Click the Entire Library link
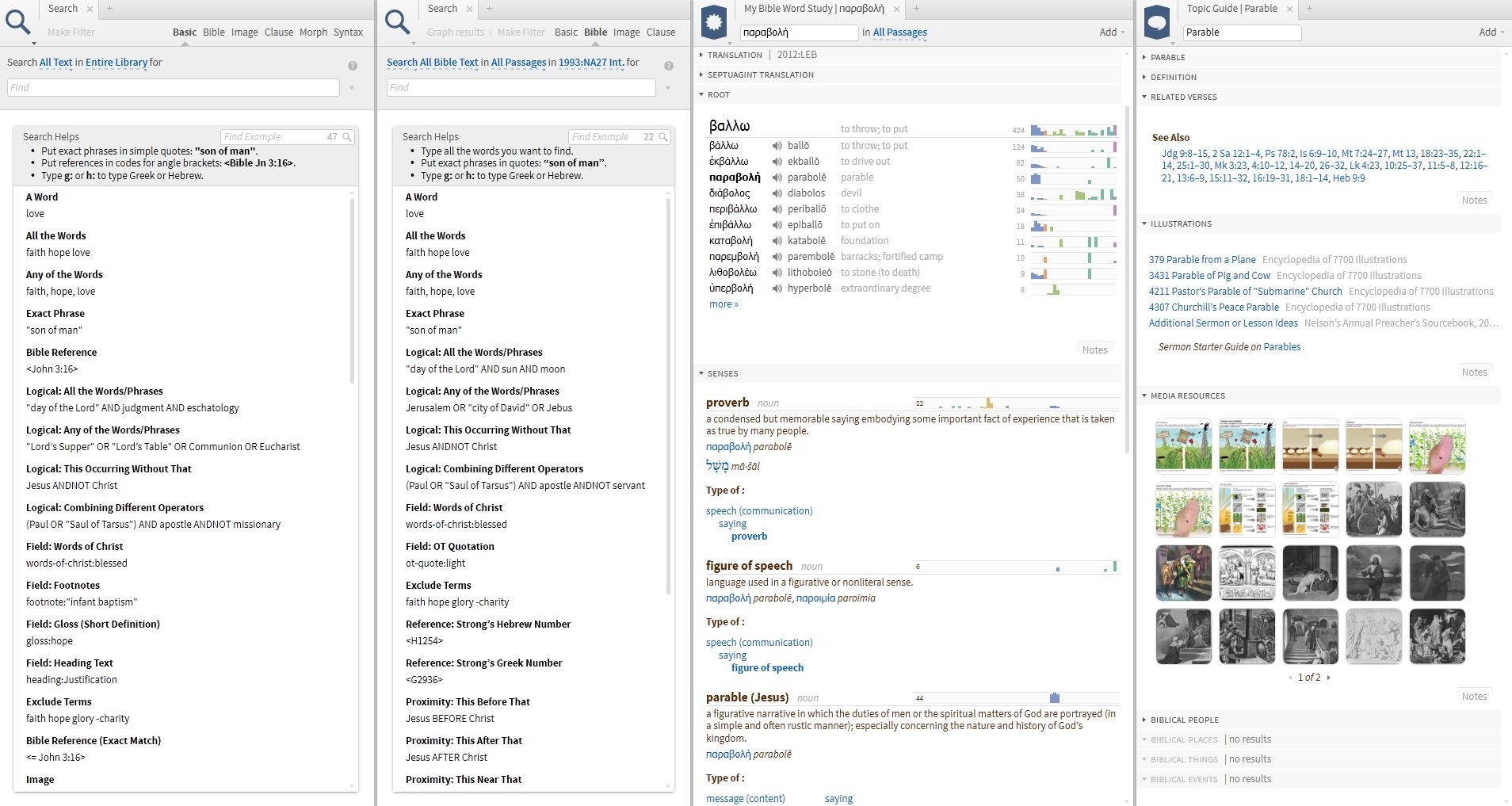Screen dimensions: 1512x806 (116, 63)
